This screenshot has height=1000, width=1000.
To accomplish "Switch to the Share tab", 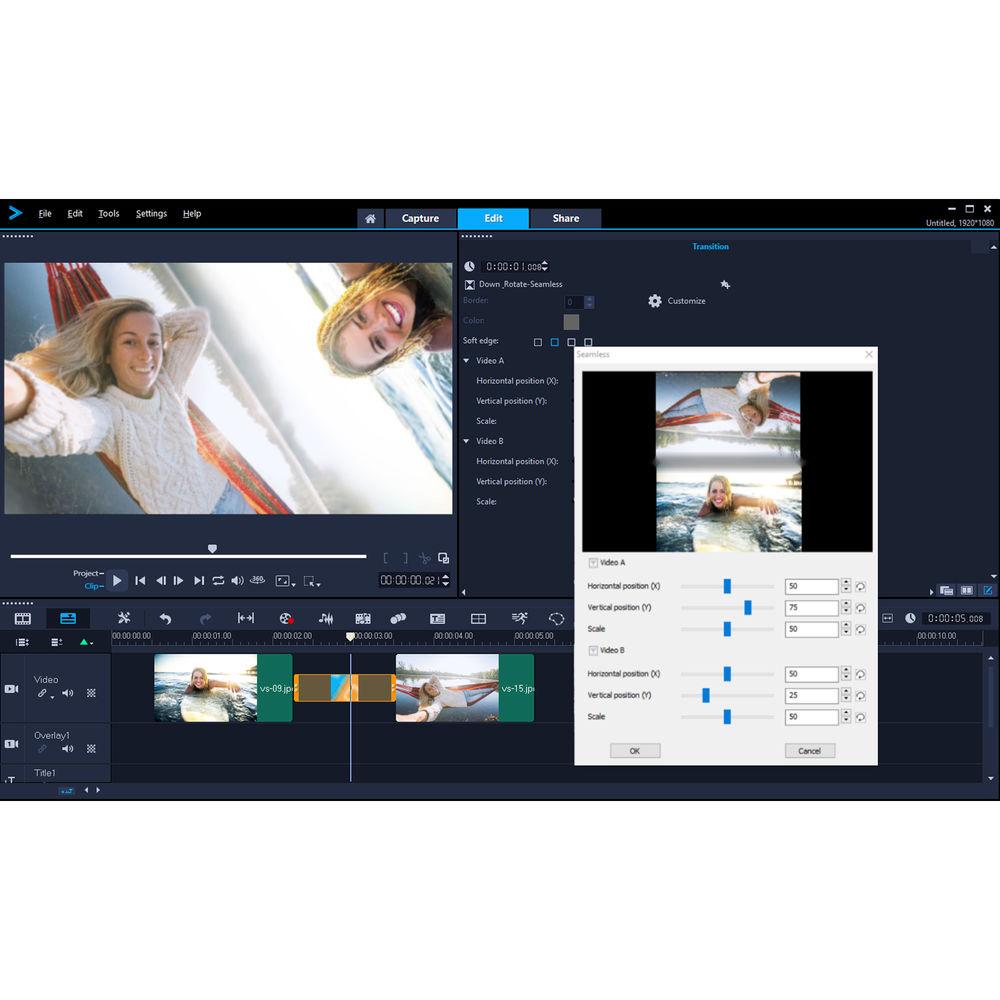I will pyautogui.click(x=565, y=217).
